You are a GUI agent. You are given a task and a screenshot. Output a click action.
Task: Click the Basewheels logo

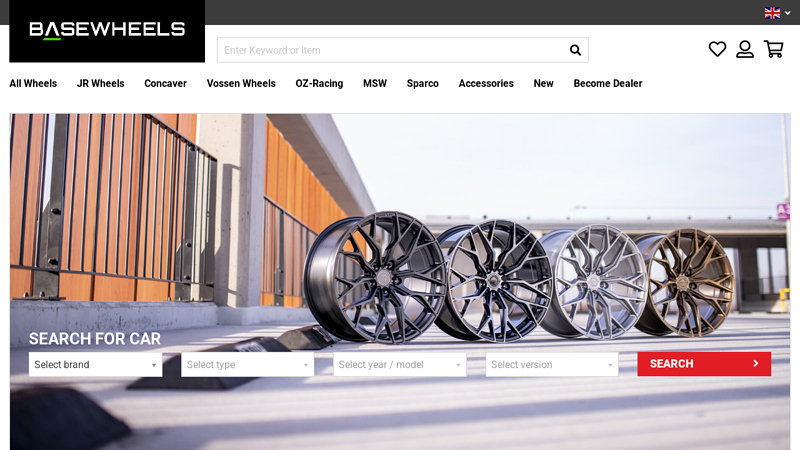107,31
